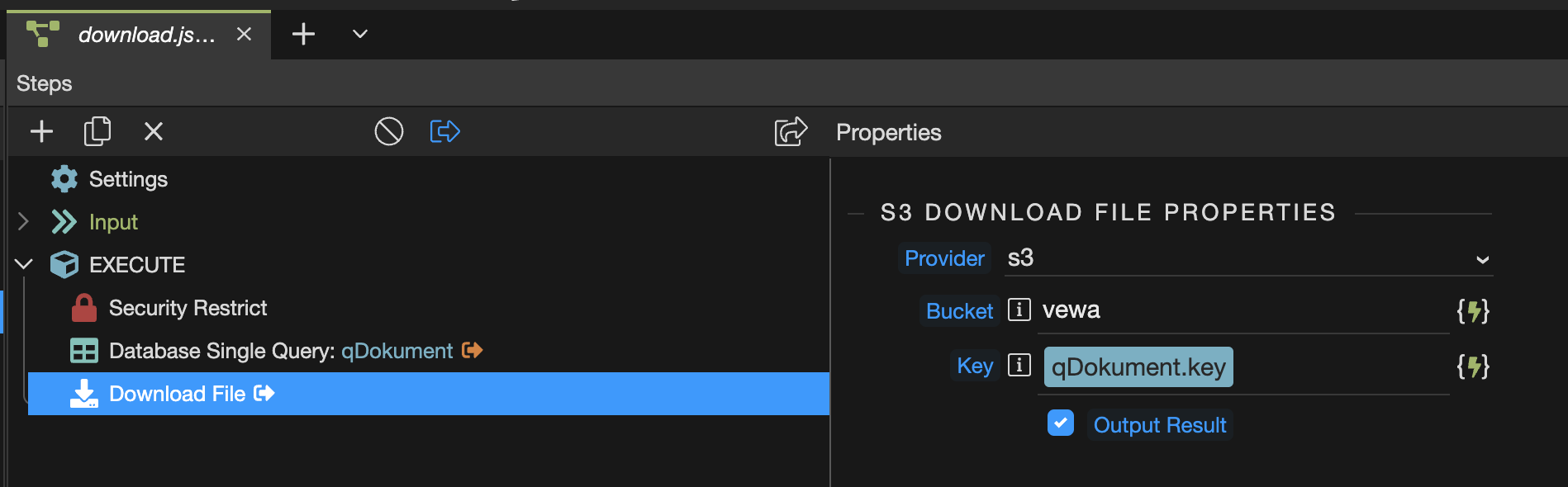Uncheck the Output Result checkbox
The image size is (1568, 487).
tap(1061, 423)
